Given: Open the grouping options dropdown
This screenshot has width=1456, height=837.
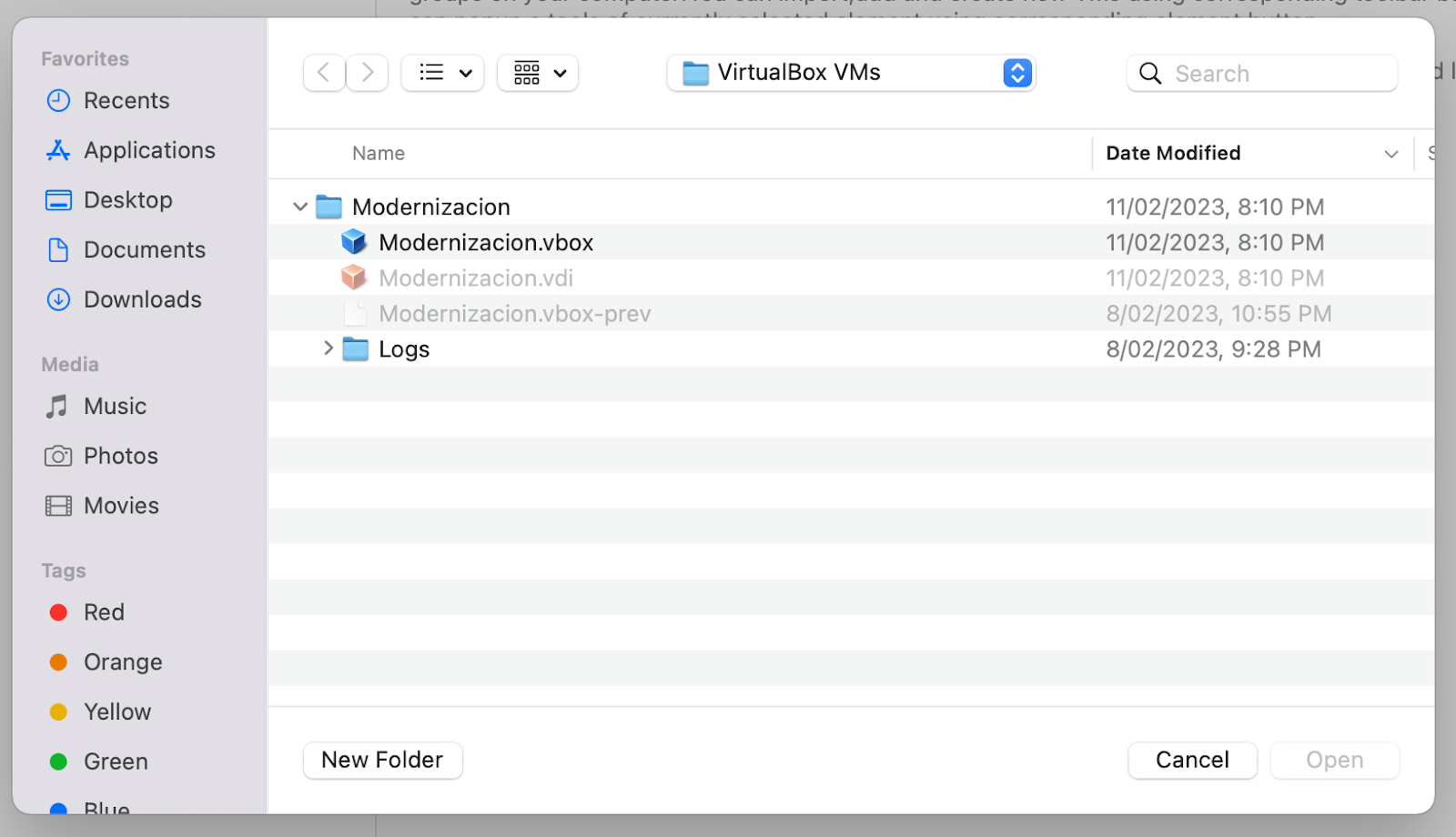Looking at the screenshot, I should (x=538, y=73).
